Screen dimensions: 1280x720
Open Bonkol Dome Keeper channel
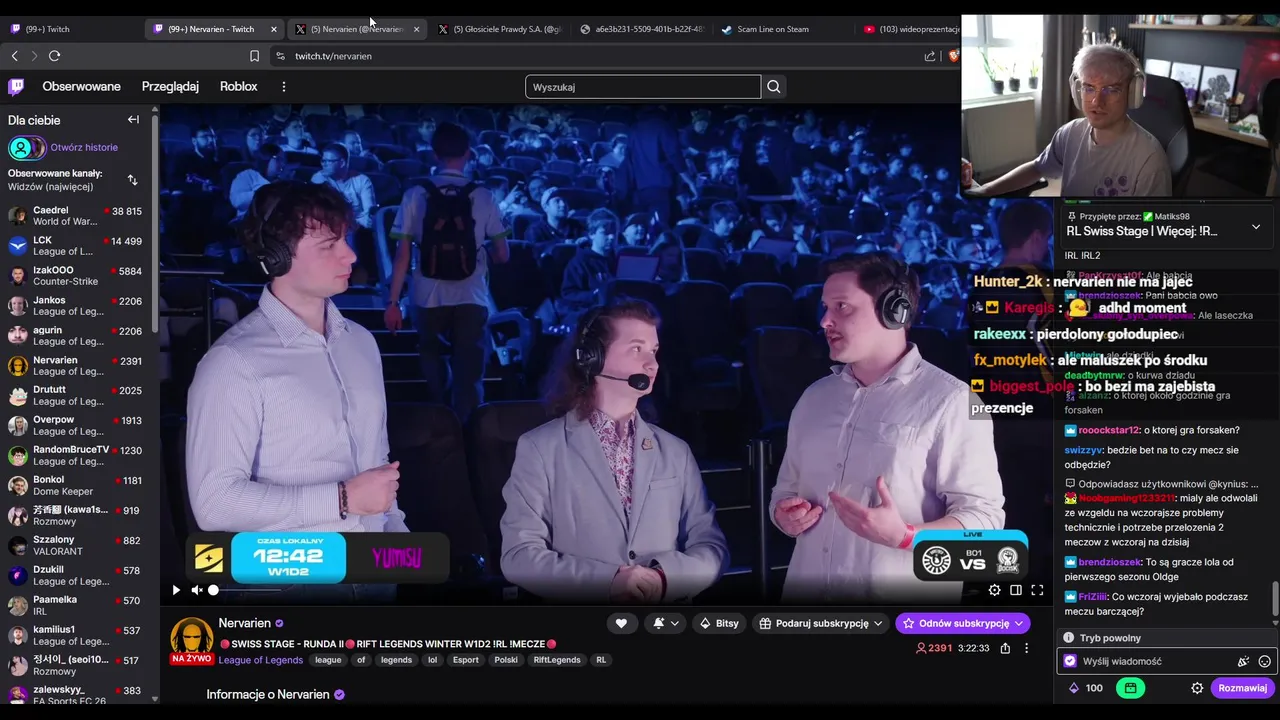(x=78, y=485)
